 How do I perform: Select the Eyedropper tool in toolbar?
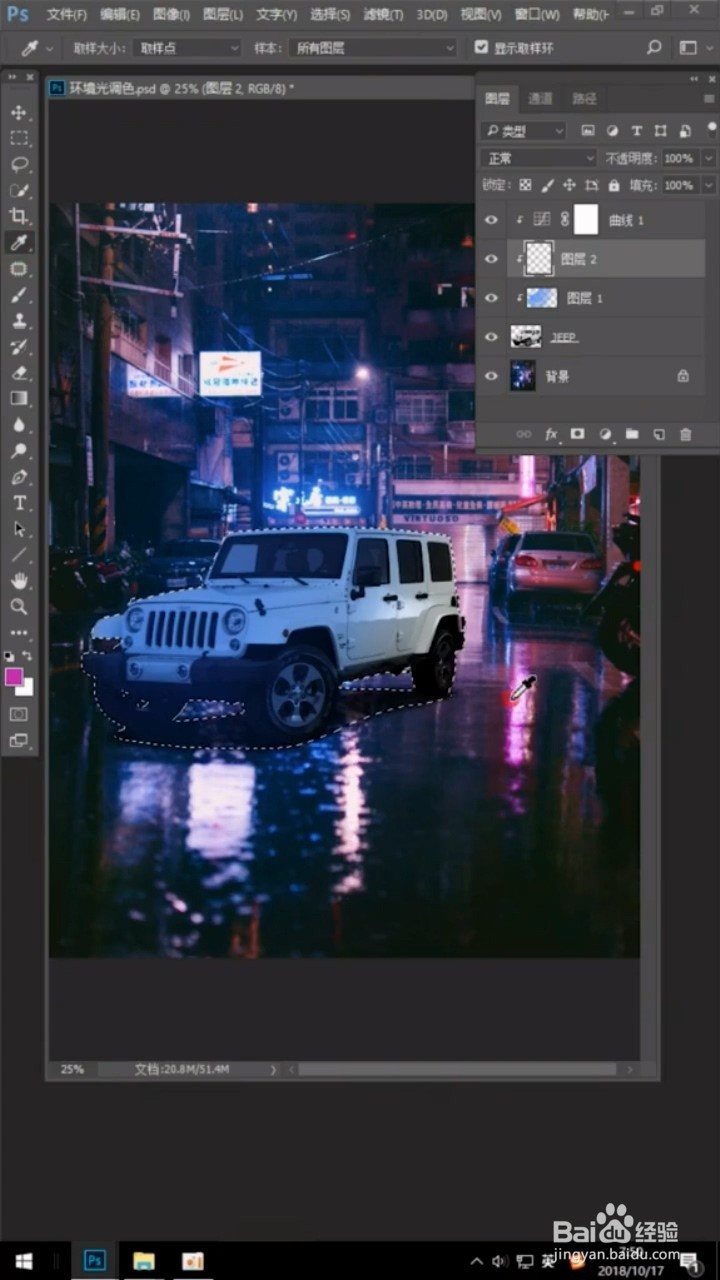19,242
